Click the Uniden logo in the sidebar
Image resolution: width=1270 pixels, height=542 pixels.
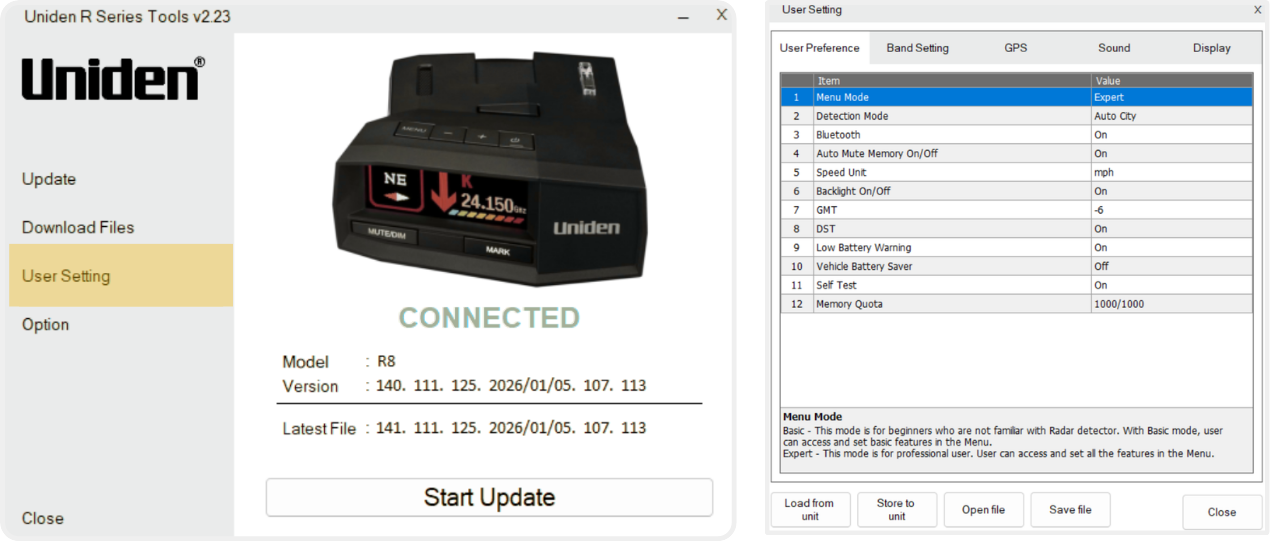(113, 79)
